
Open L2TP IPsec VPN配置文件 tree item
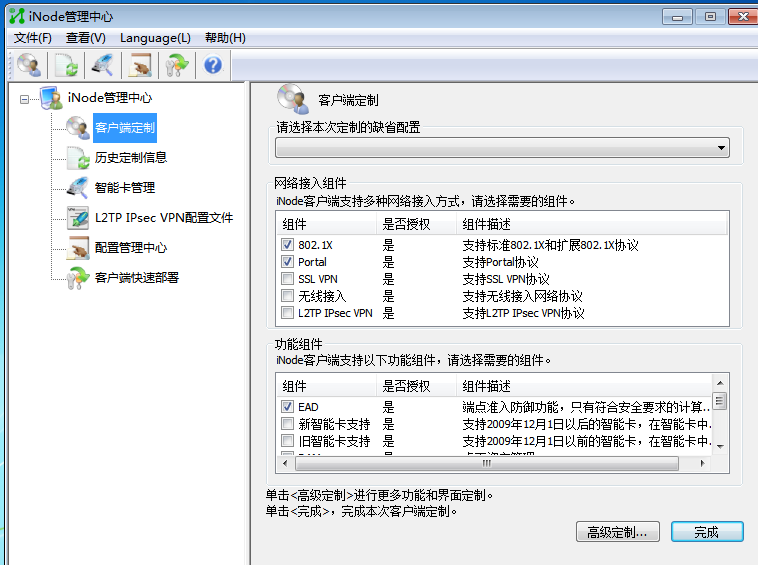pos(164,218)
